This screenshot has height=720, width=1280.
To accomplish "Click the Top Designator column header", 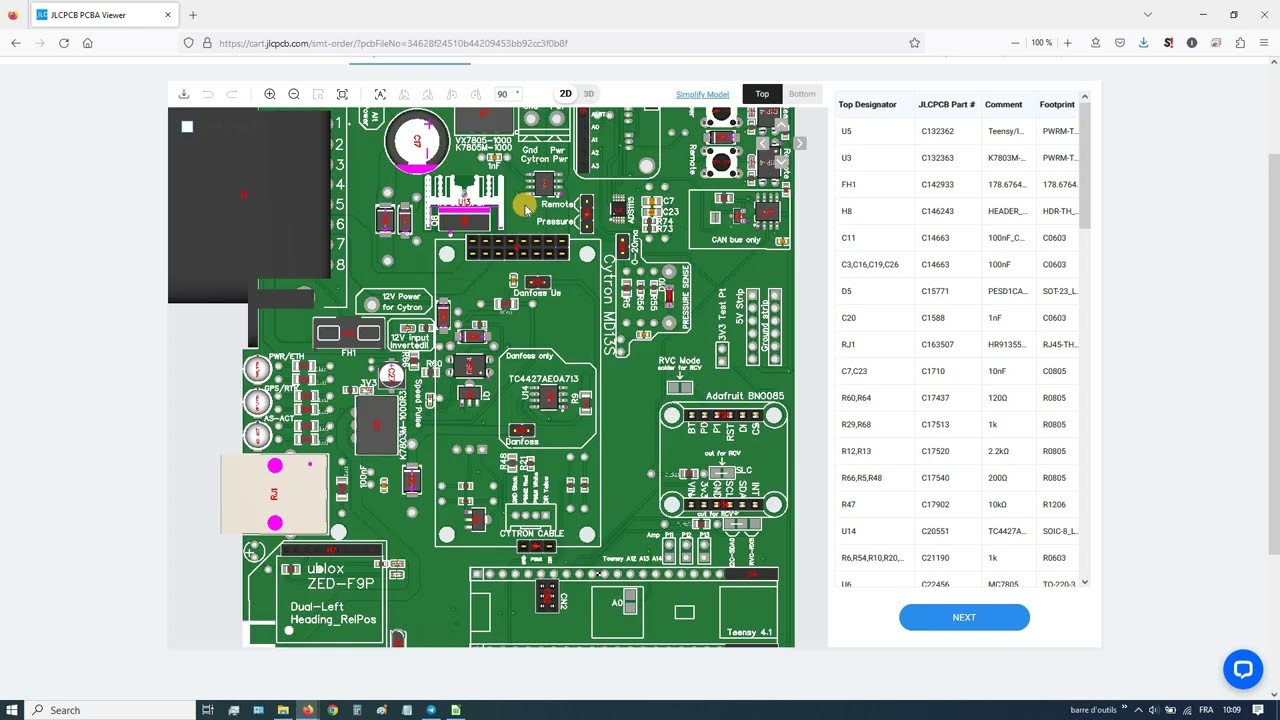I will pos(867,104).
